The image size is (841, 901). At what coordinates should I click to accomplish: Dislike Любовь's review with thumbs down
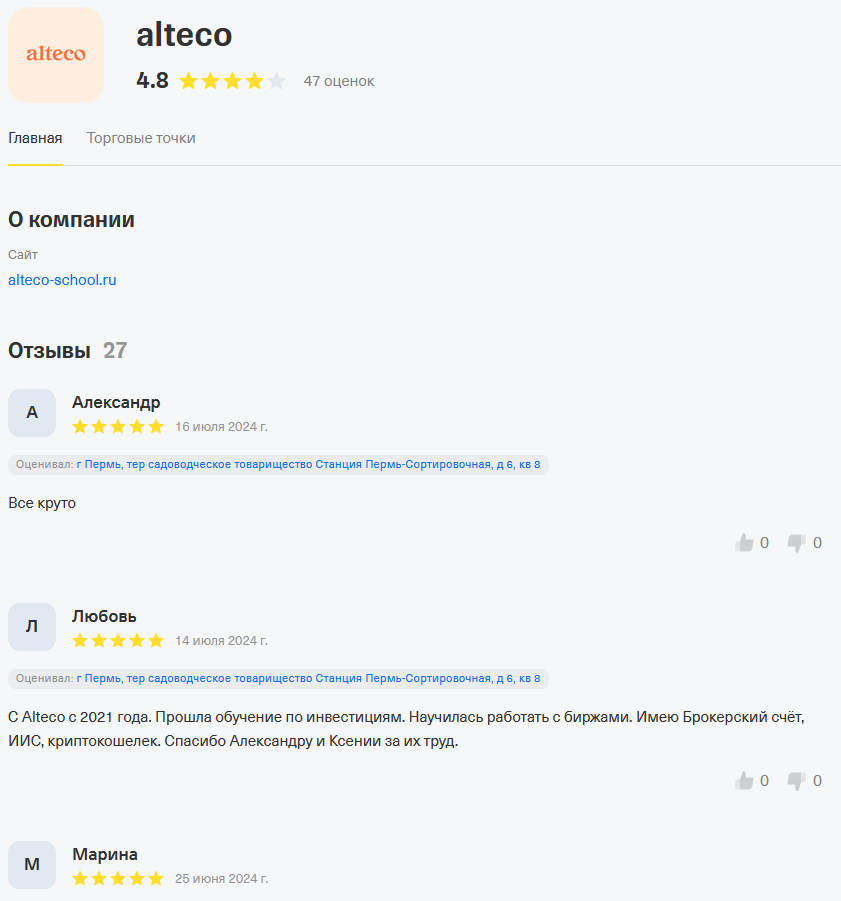(796, 780)
